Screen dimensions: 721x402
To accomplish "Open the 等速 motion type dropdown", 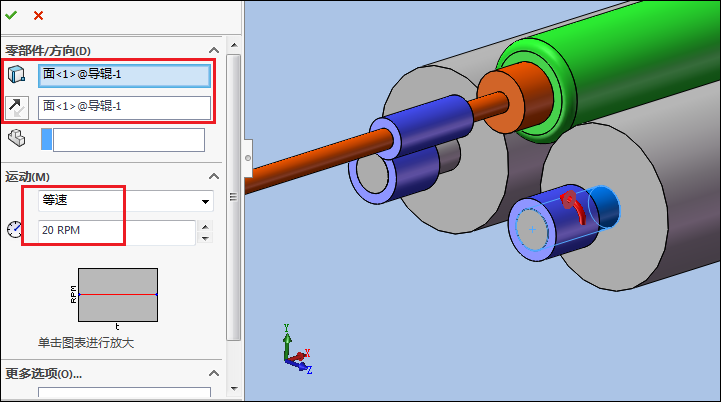I will coord(205,201).
